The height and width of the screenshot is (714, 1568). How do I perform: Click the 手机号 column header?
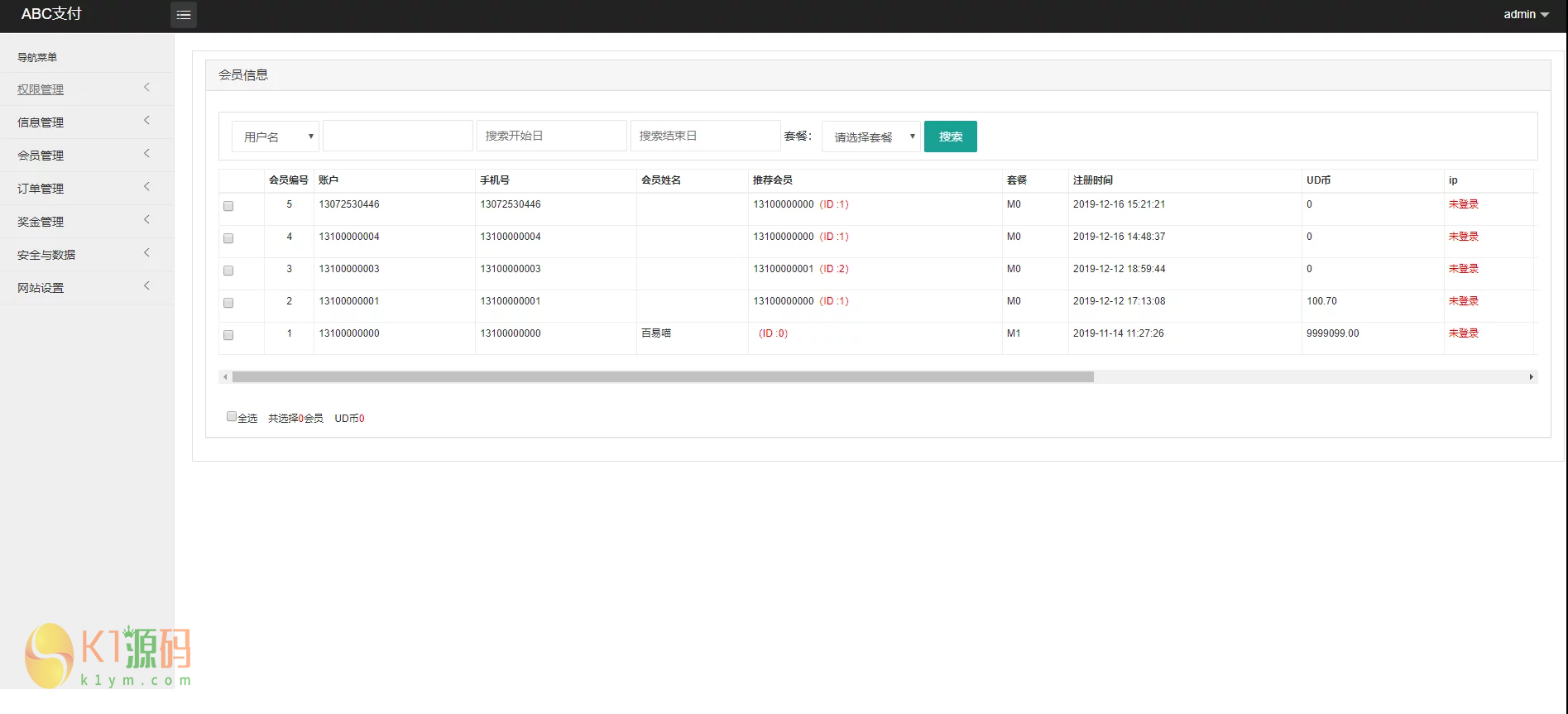coord(495,180)
